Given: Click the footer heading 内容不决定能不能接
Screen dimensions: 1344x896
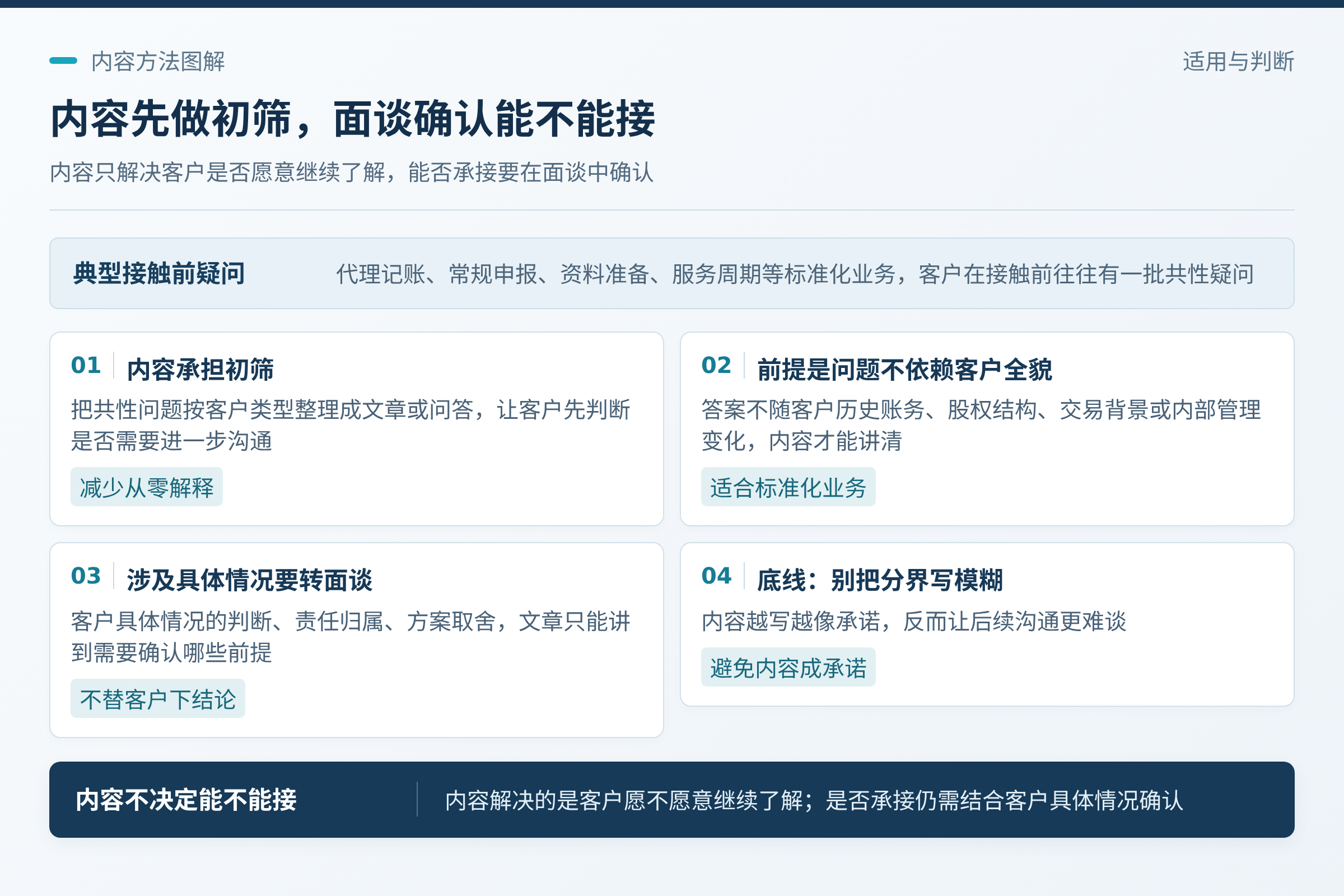Looking at the screenshot, I should tap(186, 800).
